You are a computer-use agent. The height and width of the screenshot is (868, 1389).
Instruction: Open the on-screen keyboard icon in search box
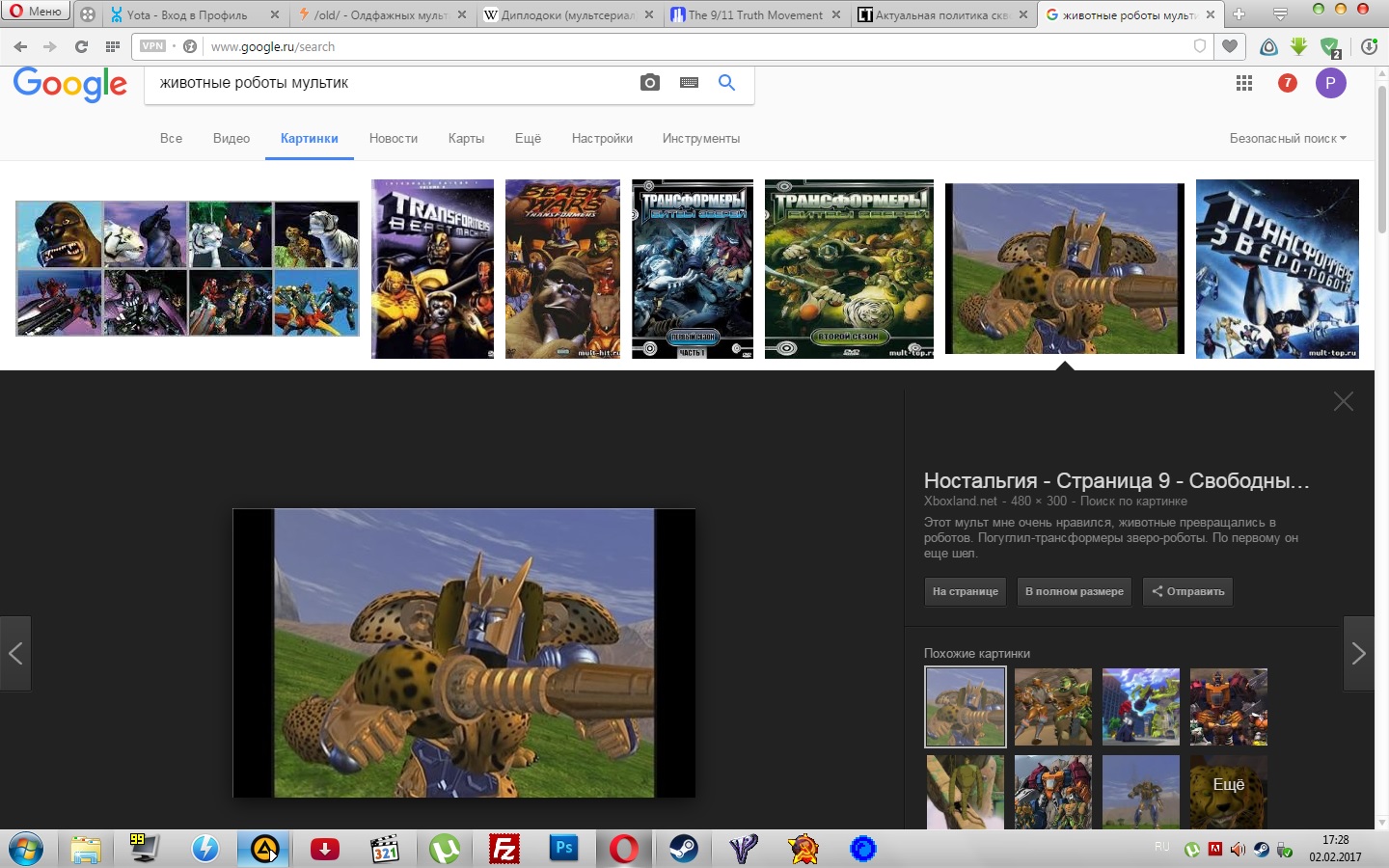[x=689, y=83]
